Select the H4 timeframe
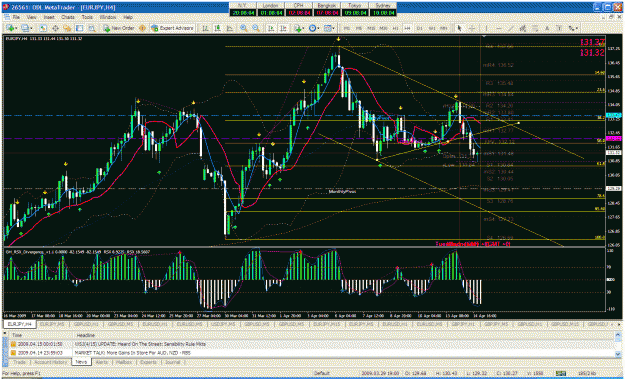 point(408,28)
